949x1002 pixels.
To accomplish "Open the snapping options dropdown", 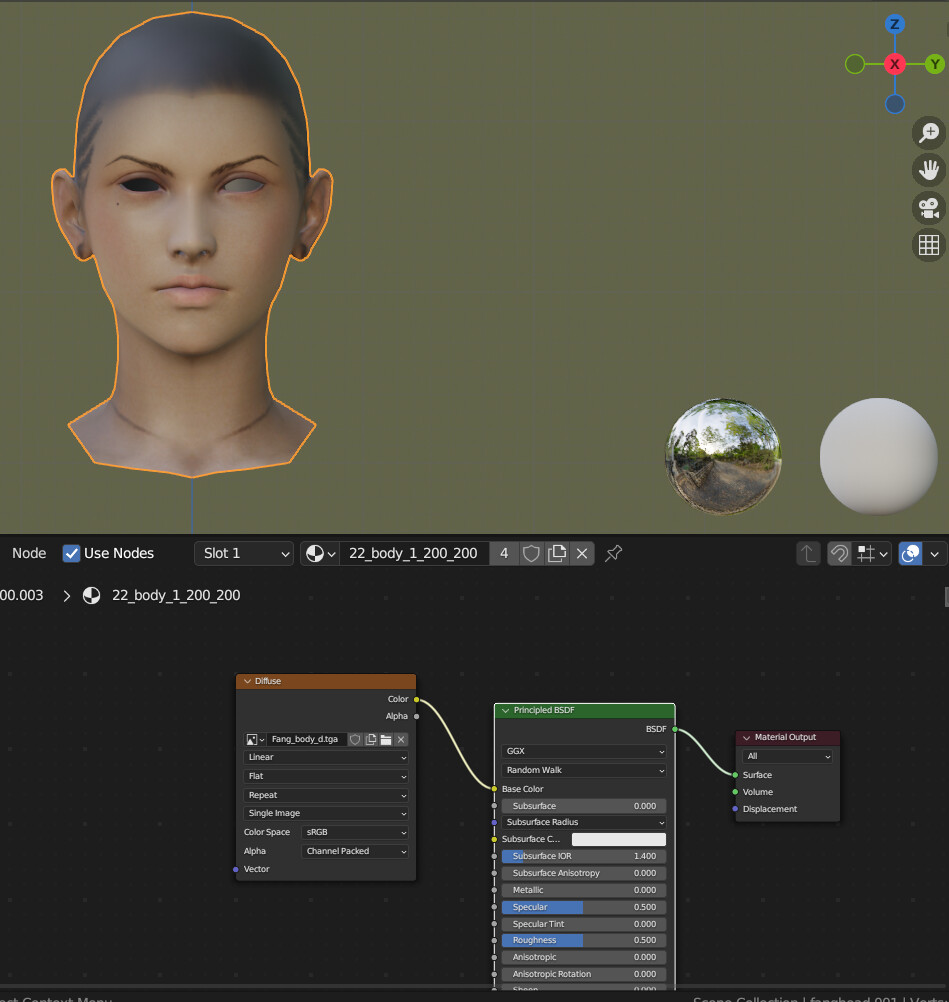I will pos(872,553).
